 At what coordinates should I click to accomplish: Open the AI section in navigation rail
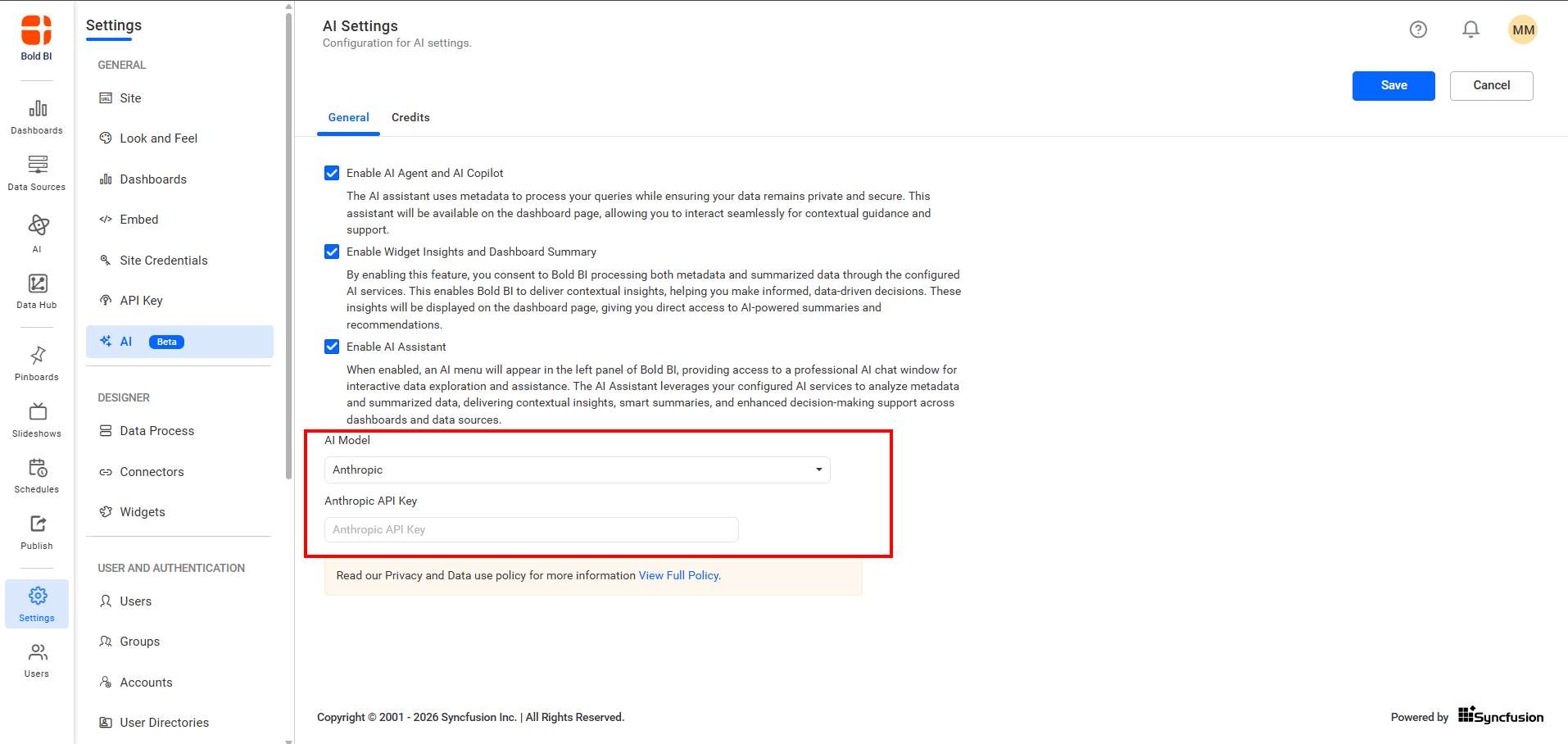pos(37,234)
